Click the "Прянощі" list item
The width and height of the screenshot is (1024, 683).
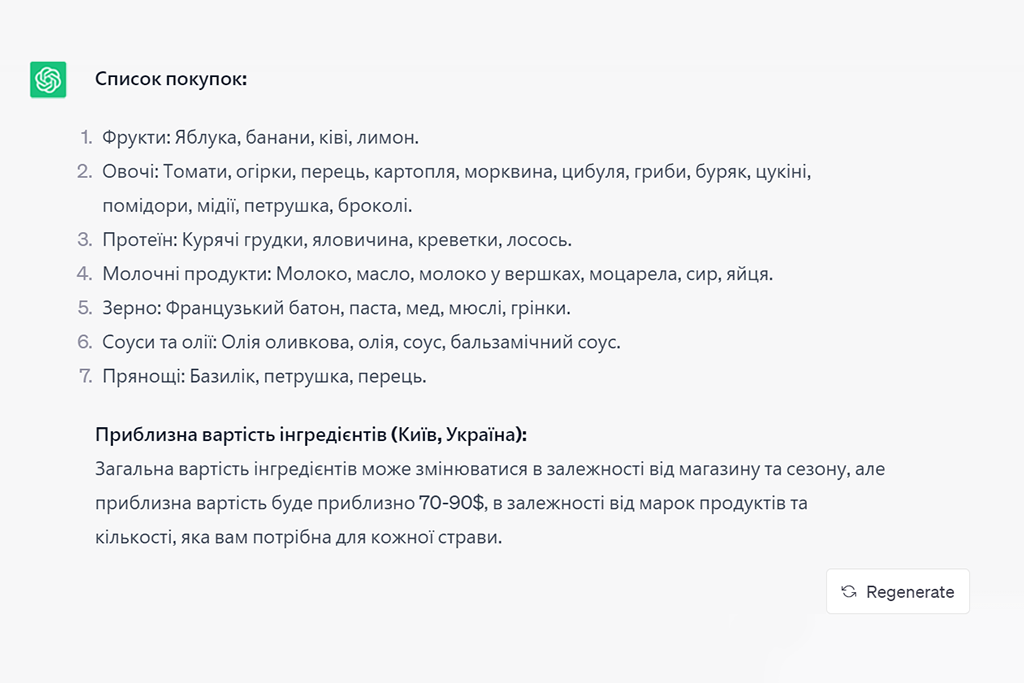click(x=264, y=376)
